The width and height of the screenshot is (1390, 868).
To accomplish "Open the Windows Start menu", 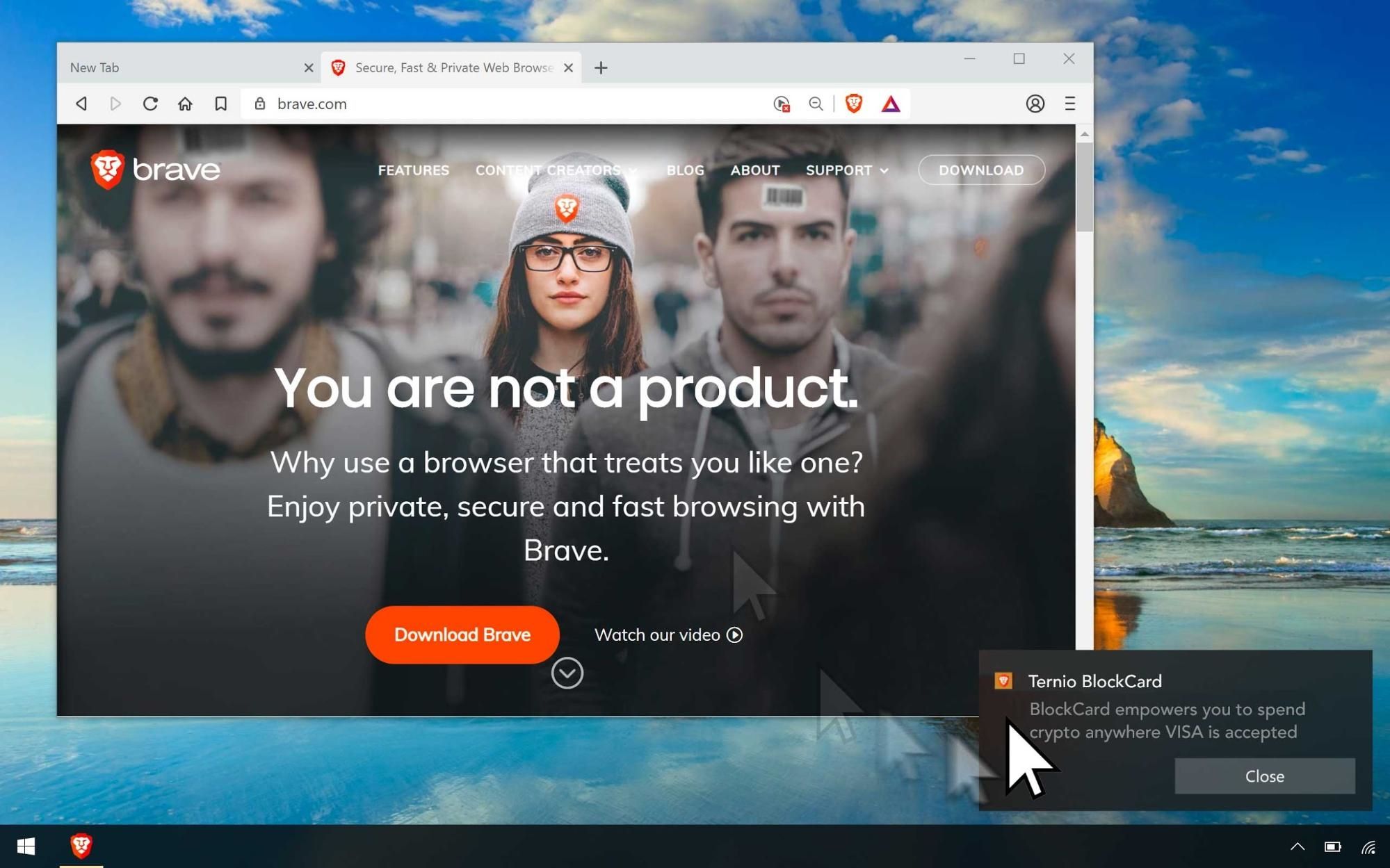I will 26,846.
